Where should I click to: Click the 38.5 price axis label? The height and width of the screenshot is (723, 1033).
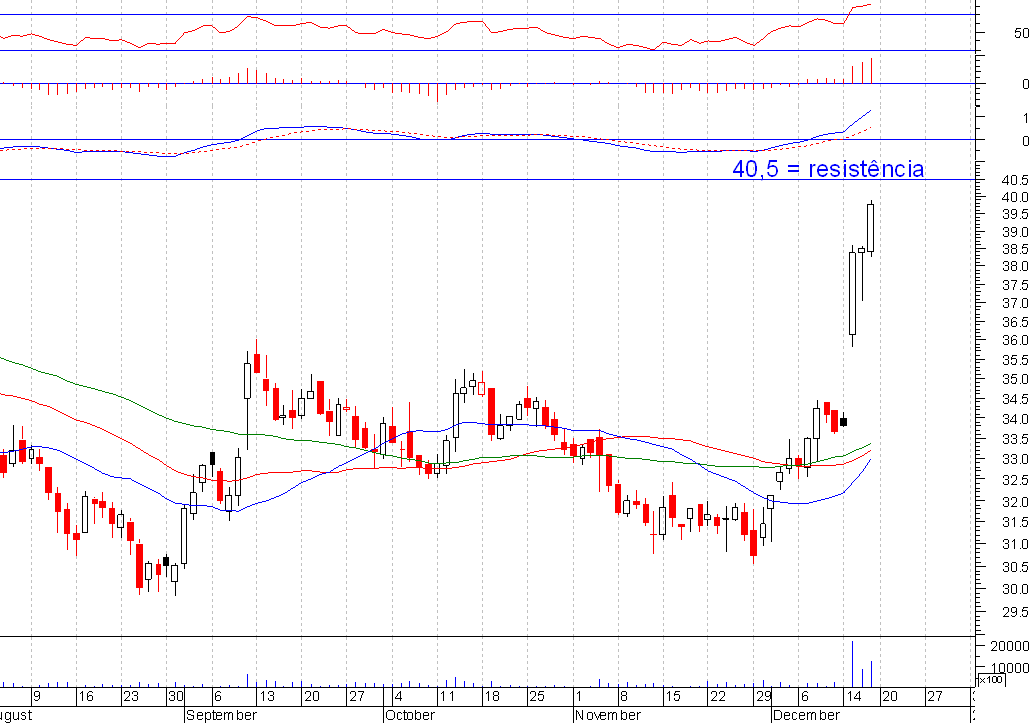point(1015,249)
